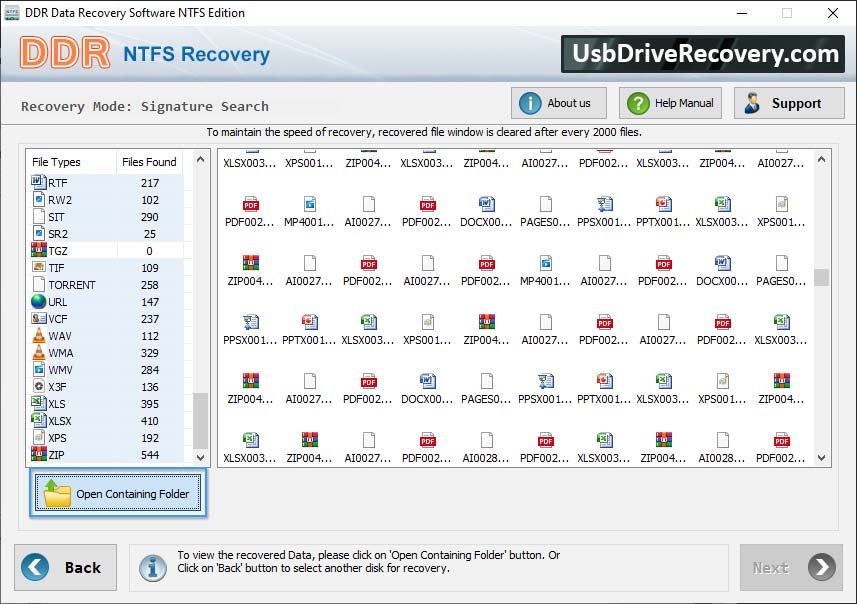Click up arrow of file types scrollbar
This screenshot has width=857, height=604.
pos(201,160)
